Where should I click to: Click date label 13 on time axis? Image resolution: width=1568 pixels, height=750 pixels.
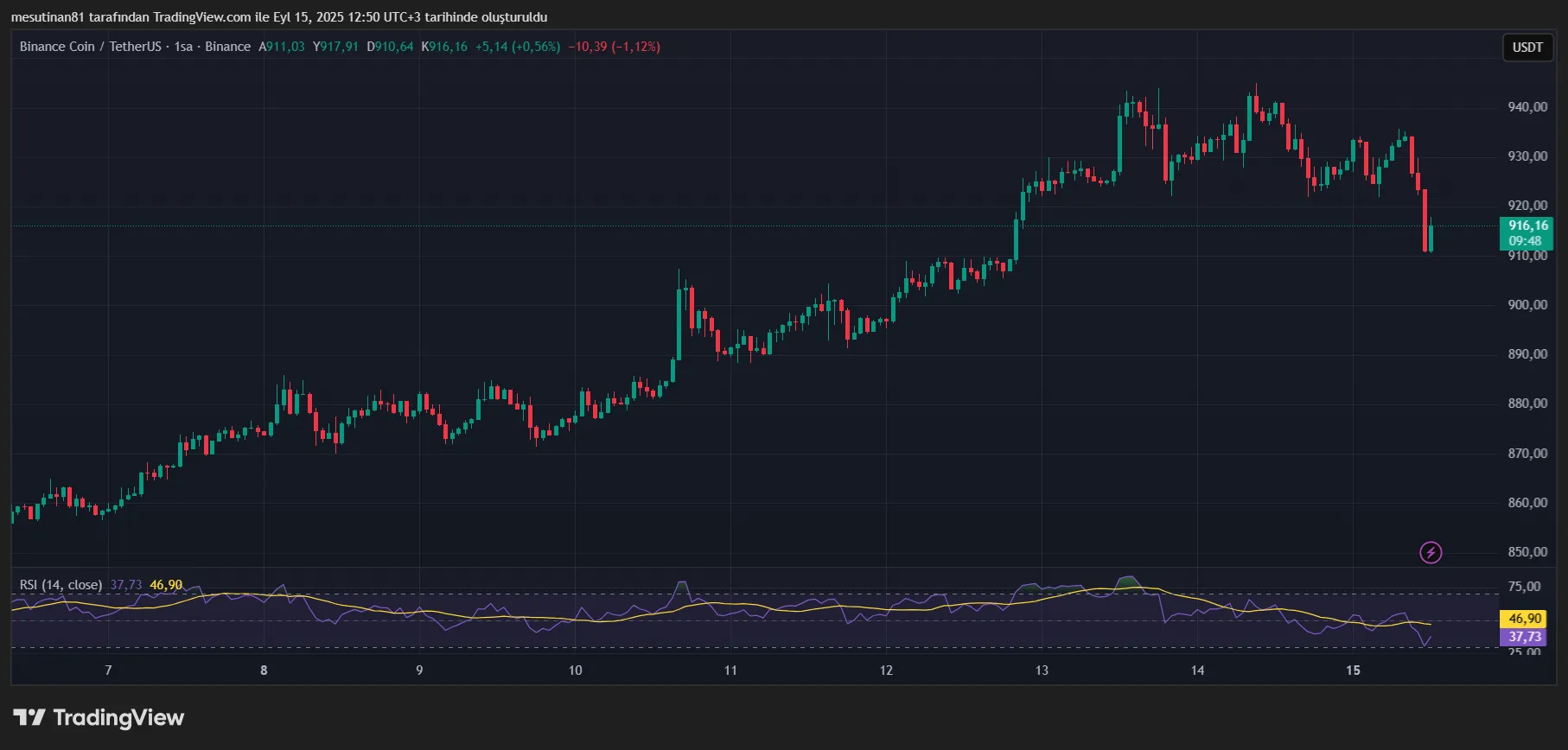pos(1042,671)
